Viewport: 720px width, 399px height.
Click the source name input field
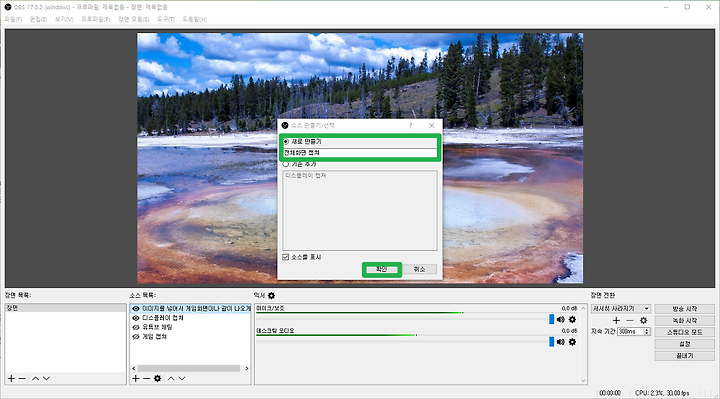click(x=360, y=152)
